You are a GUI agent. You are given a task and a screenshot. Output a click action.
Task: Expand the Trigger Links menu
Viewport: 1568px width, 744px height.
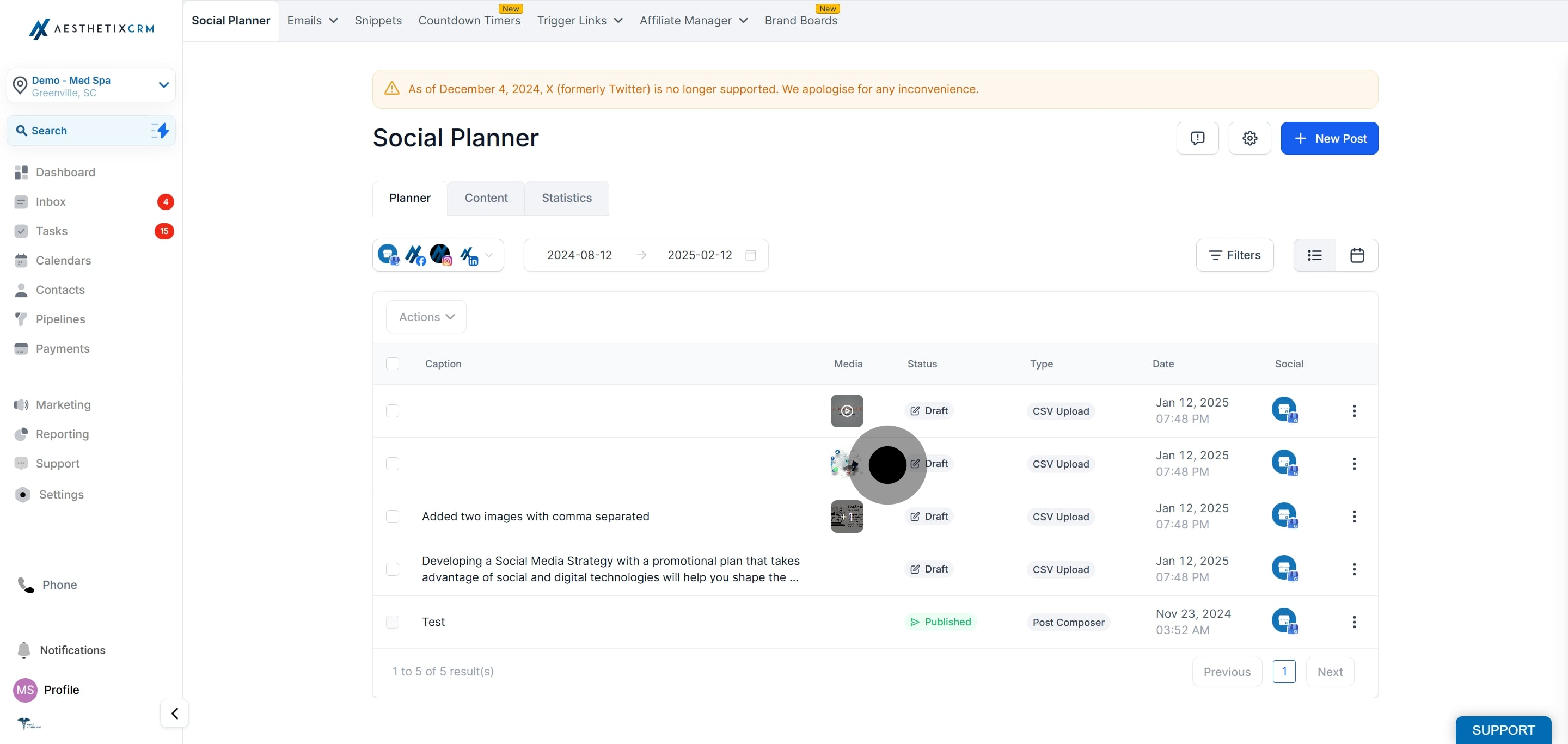pyautogui.click(x=579, y=21)
